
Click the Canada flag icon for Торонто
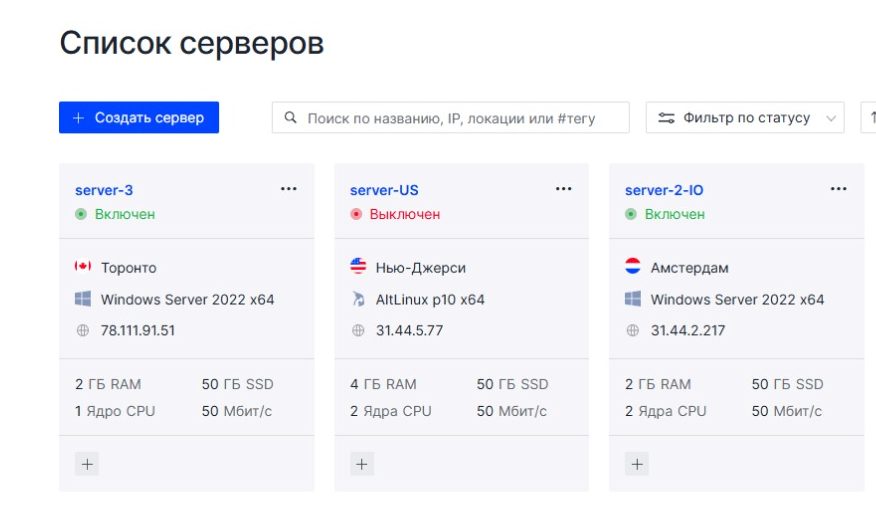click(x=83, y=267)
